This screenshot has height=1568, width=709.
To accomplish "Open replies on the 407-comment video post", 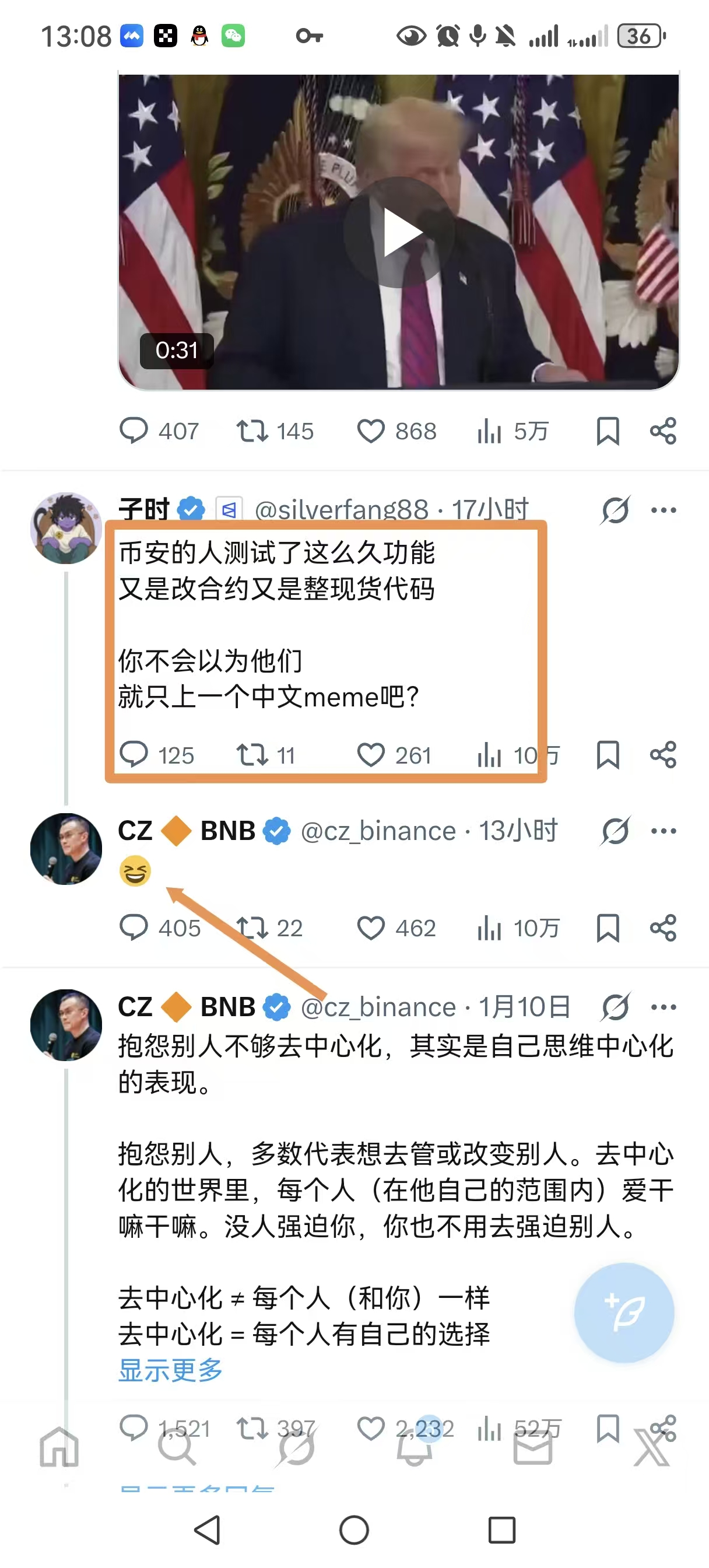I will (x=134, y=432).
